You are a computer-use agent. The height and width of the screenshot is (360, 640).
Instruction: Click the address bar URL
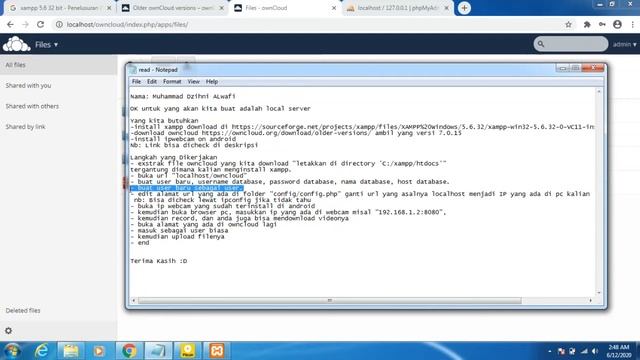[x=127, y=24]
